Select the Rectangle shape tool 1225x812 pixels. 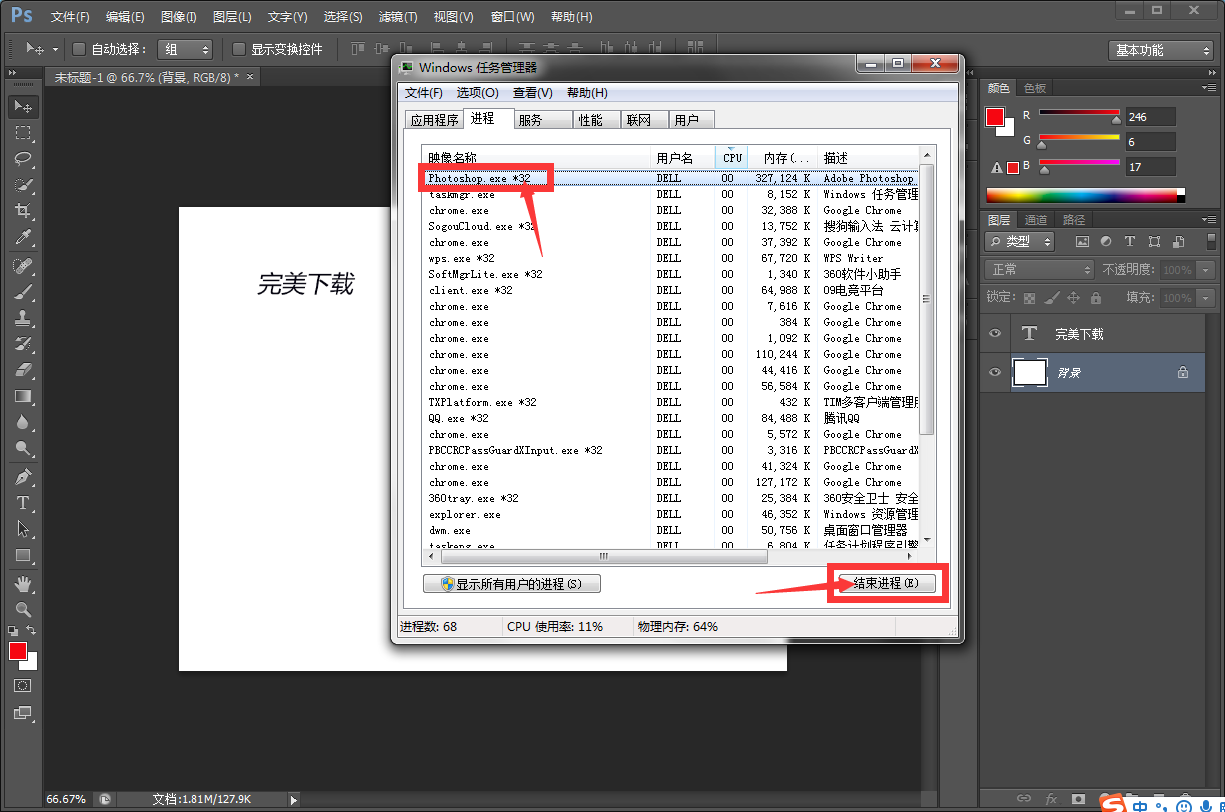23,555
